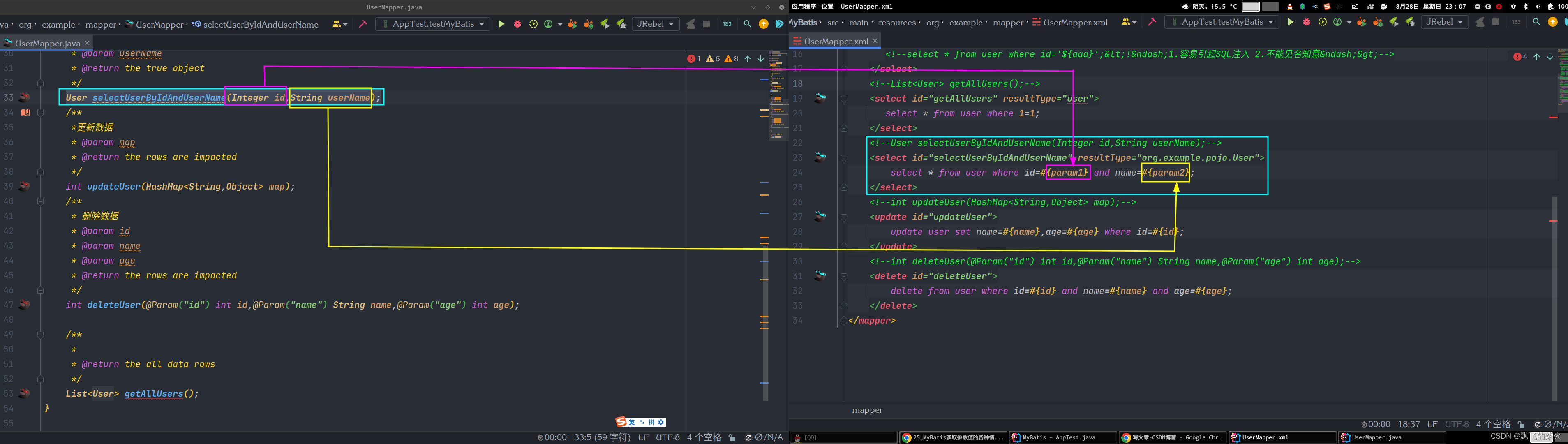Open JRebel dropdown in UserMapper.java window
Viewport: 1568px width, 444px height.
coord(656,24)
